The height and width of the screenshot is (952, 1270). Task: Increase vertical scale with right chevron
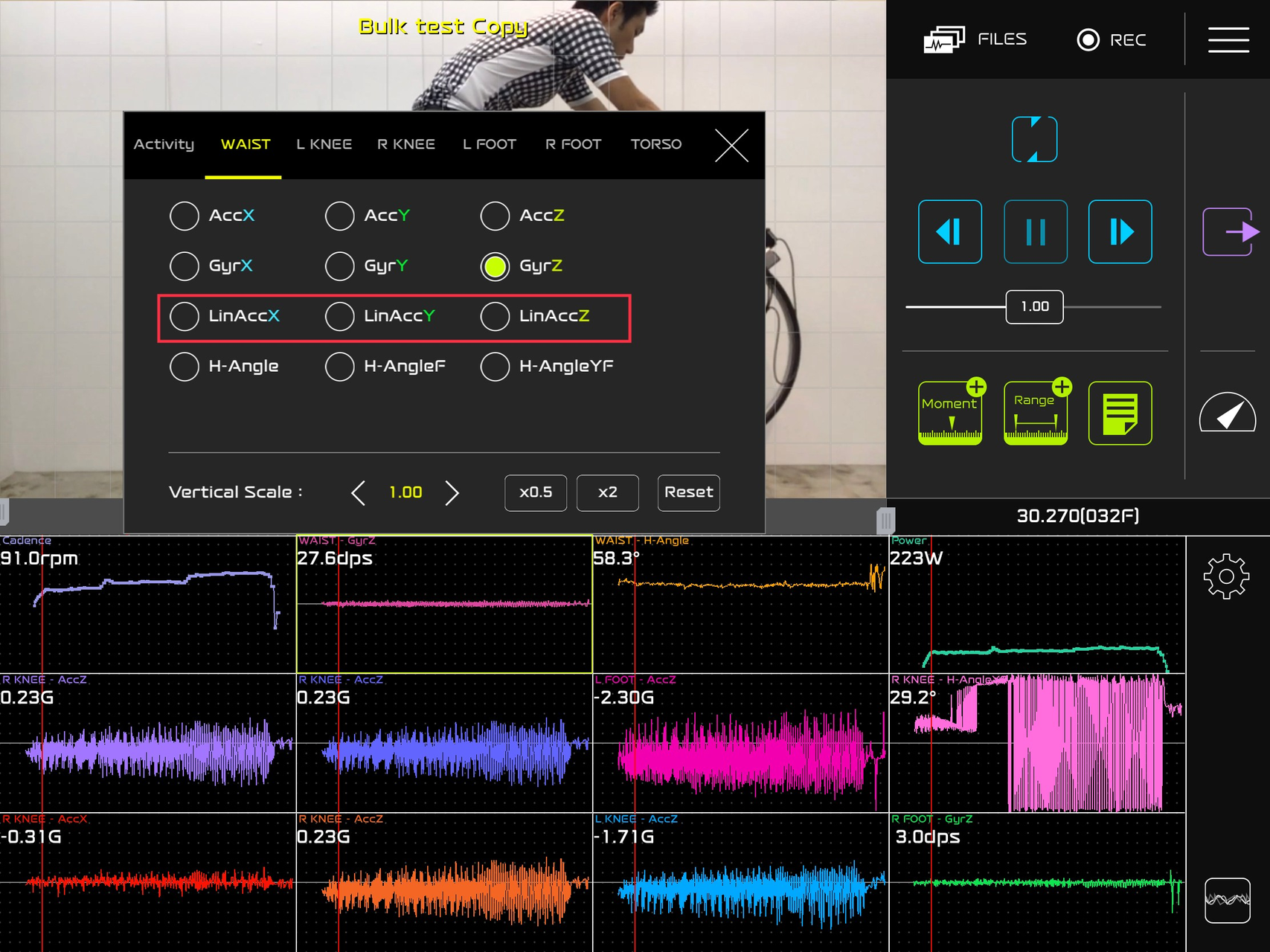[452, 492]
